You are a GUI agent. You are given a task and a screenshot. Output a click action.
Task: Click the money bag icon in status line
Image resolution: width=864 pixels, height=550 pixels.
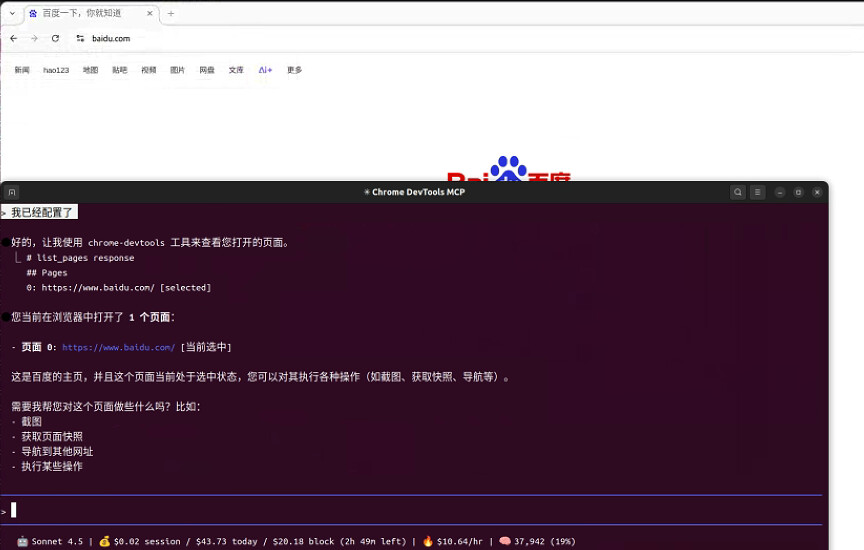point(104,541)
